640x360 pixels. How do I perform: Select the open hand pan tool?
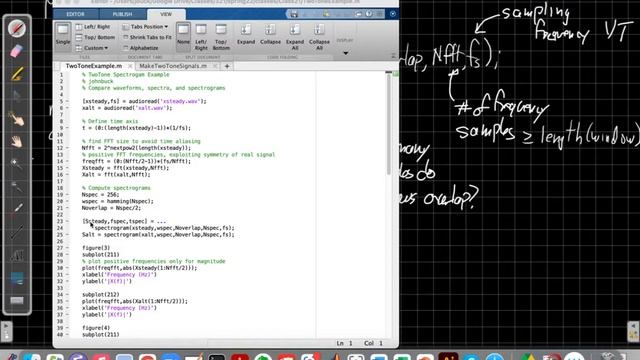coord(17,142)
